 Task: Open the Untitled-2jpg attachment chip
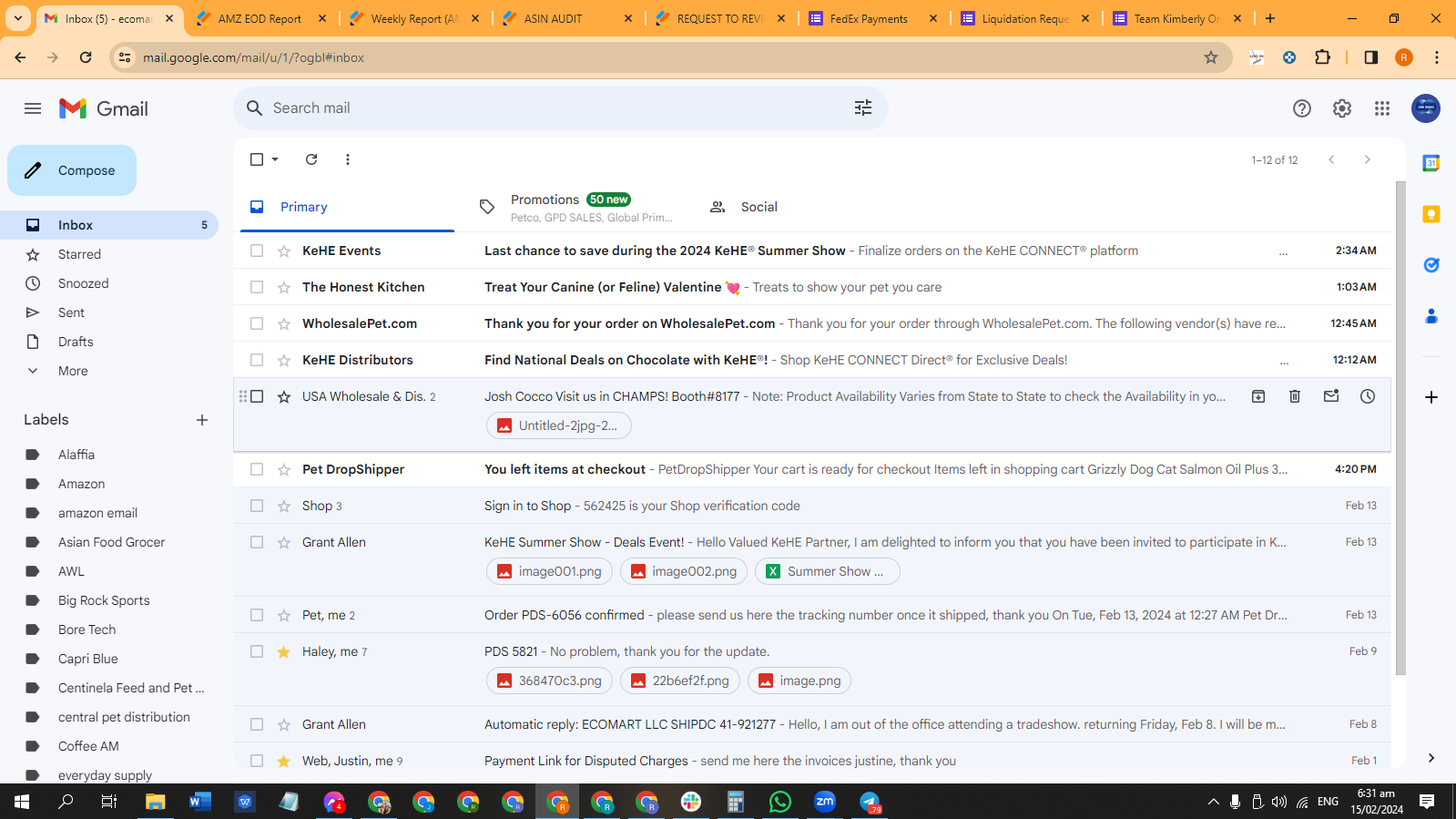558,425
